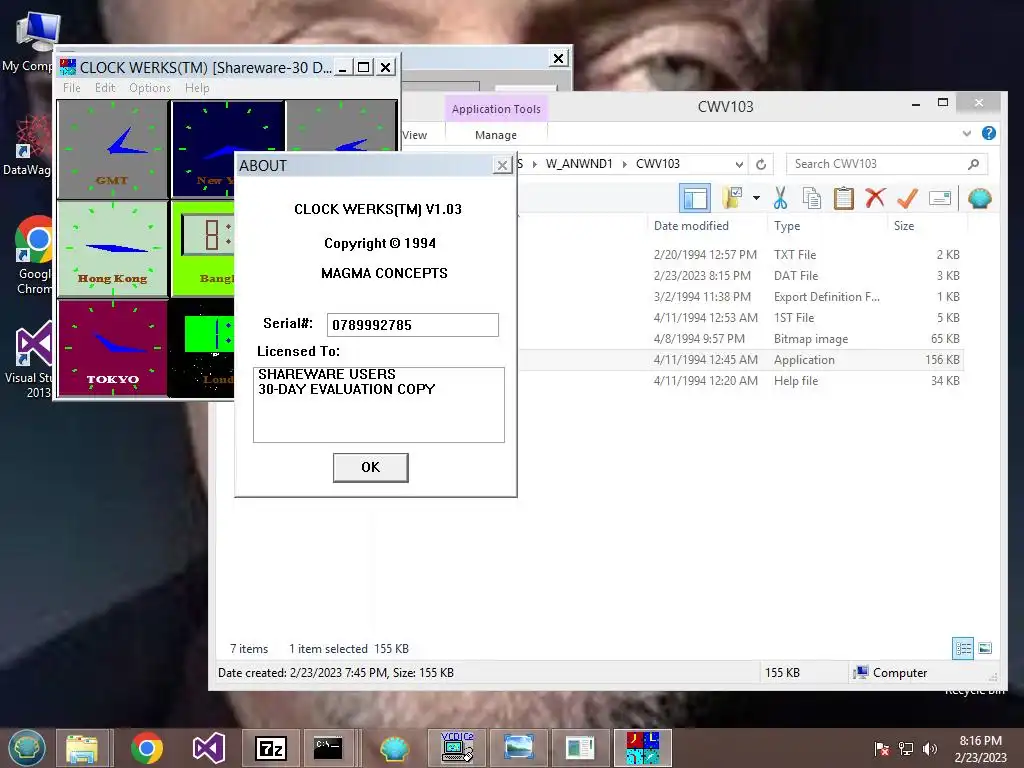
Task: Select the GMT clock tile
Action: 112,150
